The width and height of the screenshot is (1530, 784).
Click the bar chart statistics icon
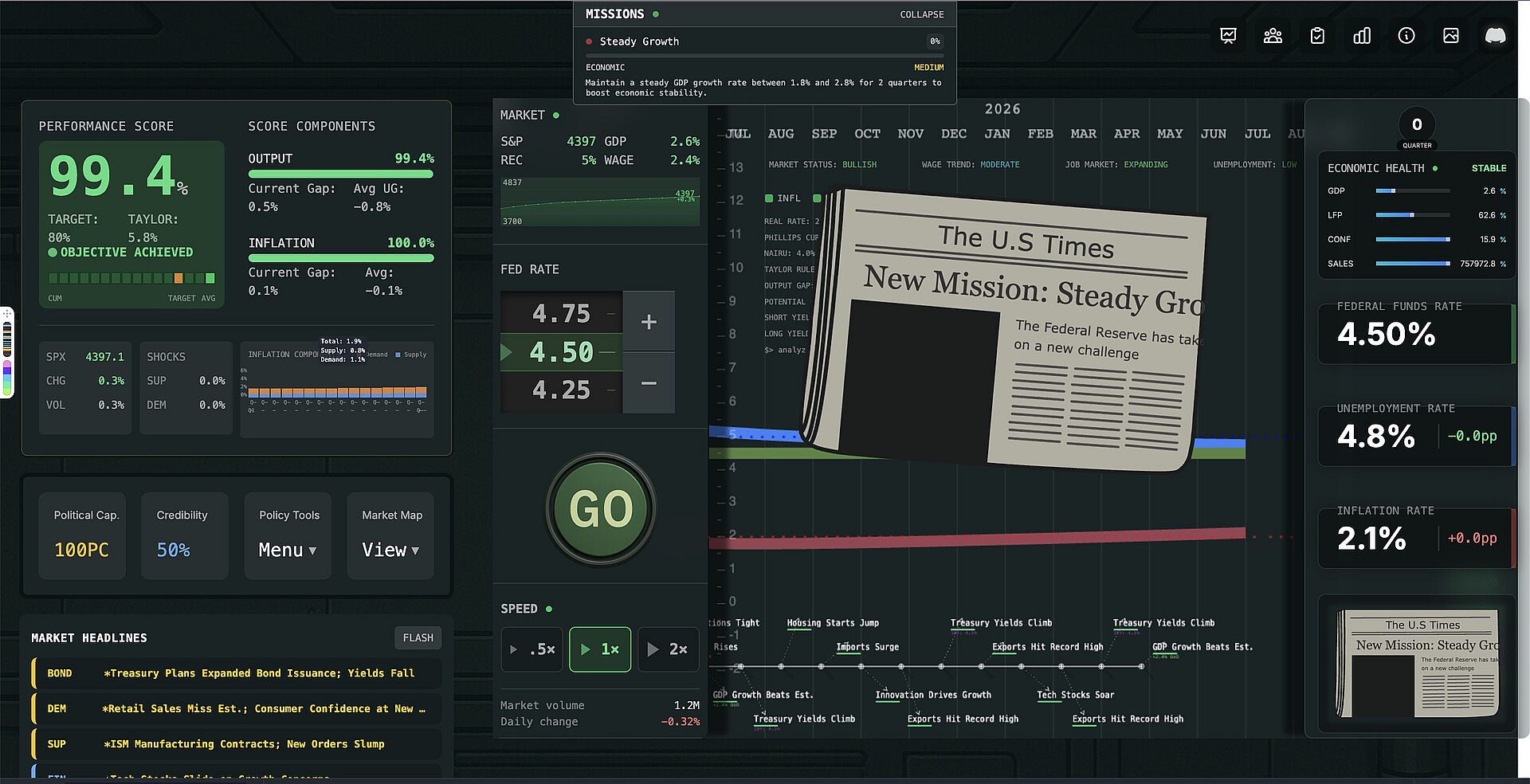(x=1362, y=36)
